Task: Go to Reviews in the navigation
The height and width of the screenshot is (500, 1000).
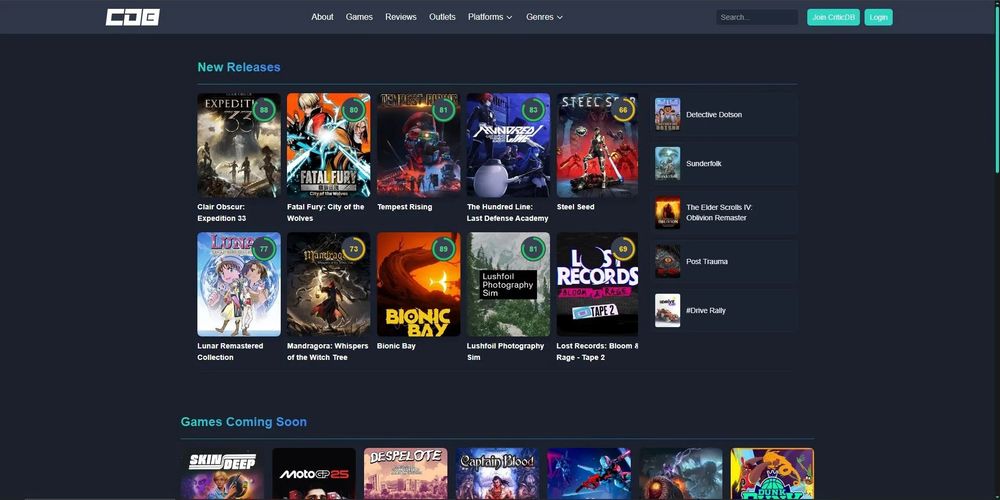Action: (401, 17)
